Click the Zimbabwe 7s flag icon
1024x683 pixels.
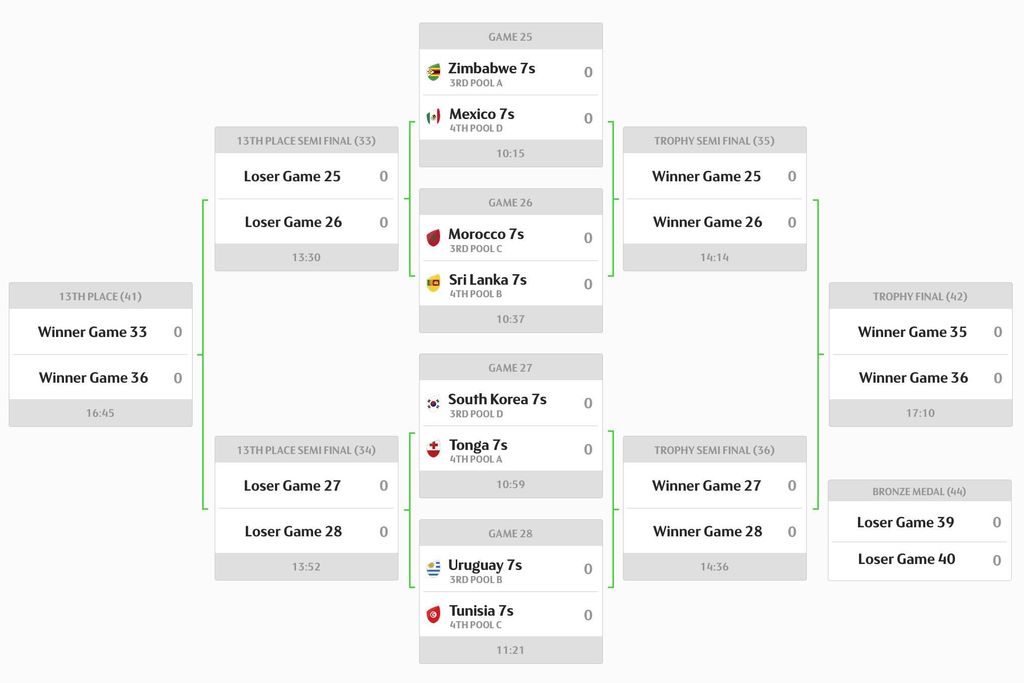click(433, 72)
